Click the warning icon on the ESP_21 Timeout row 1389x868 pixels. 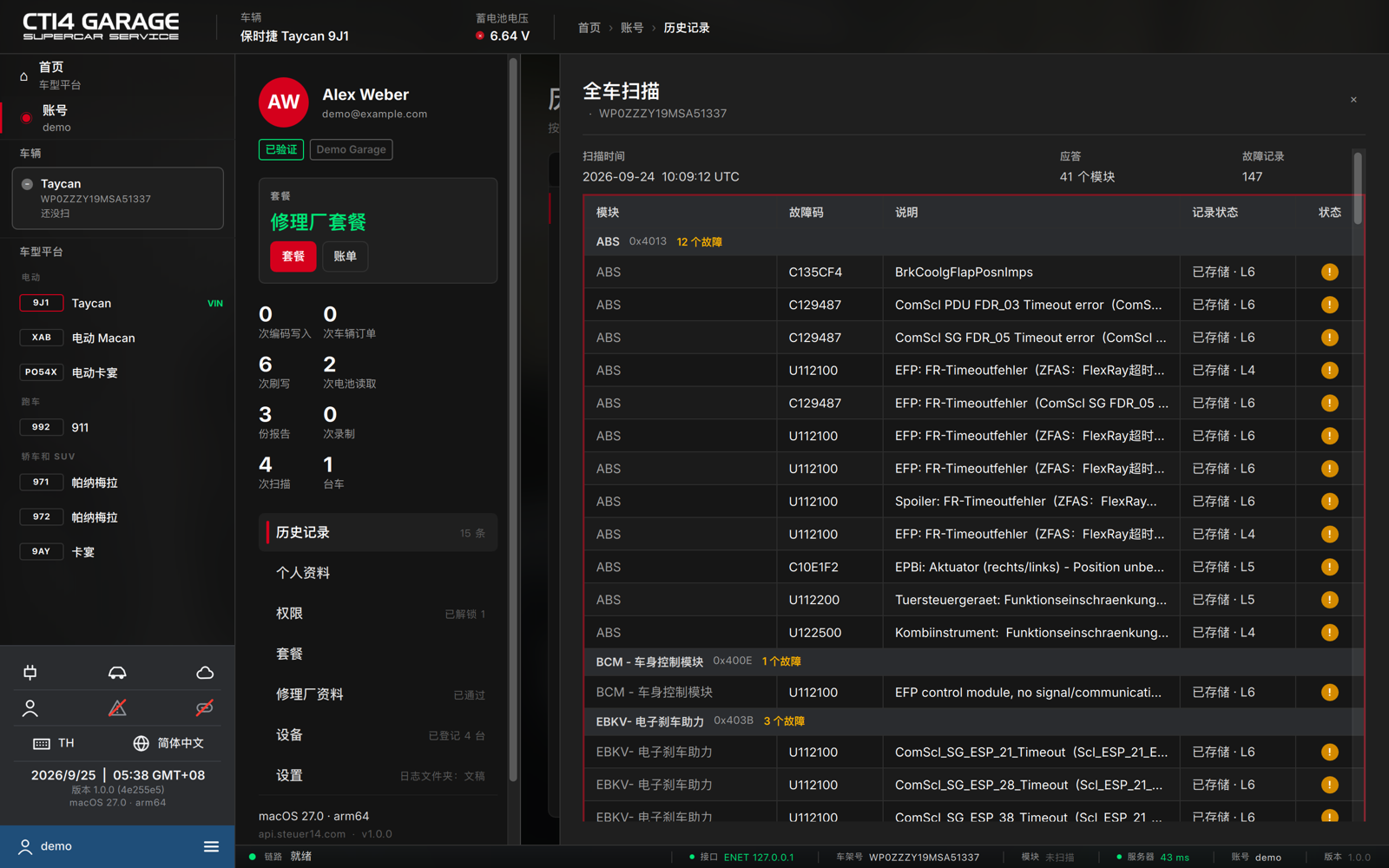tap(1329, 753)
